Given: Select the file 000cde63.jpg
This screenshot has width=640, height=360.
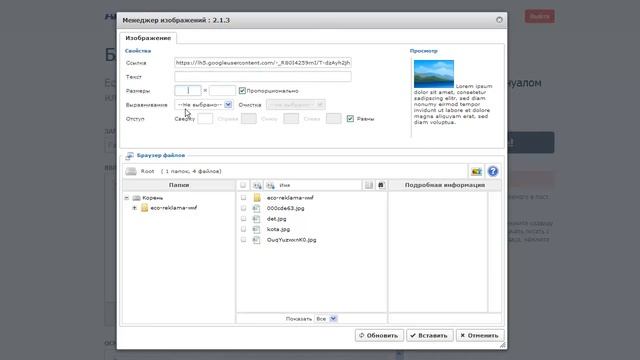Looking at the screenshot, I should [x=285, y=209].
